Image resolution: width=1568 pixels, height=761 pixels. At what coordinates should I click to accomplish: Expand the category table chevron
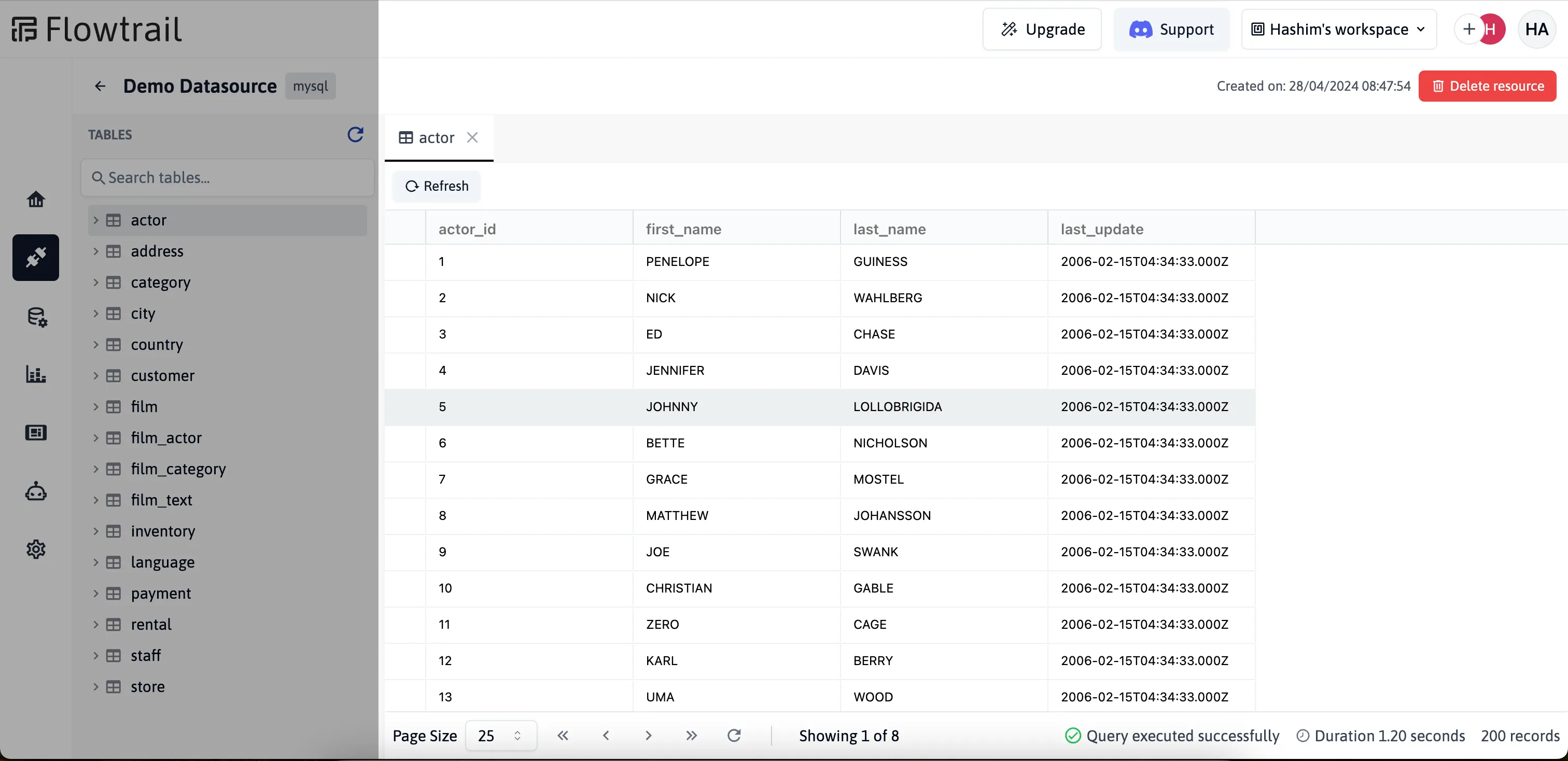coord(95,282)
